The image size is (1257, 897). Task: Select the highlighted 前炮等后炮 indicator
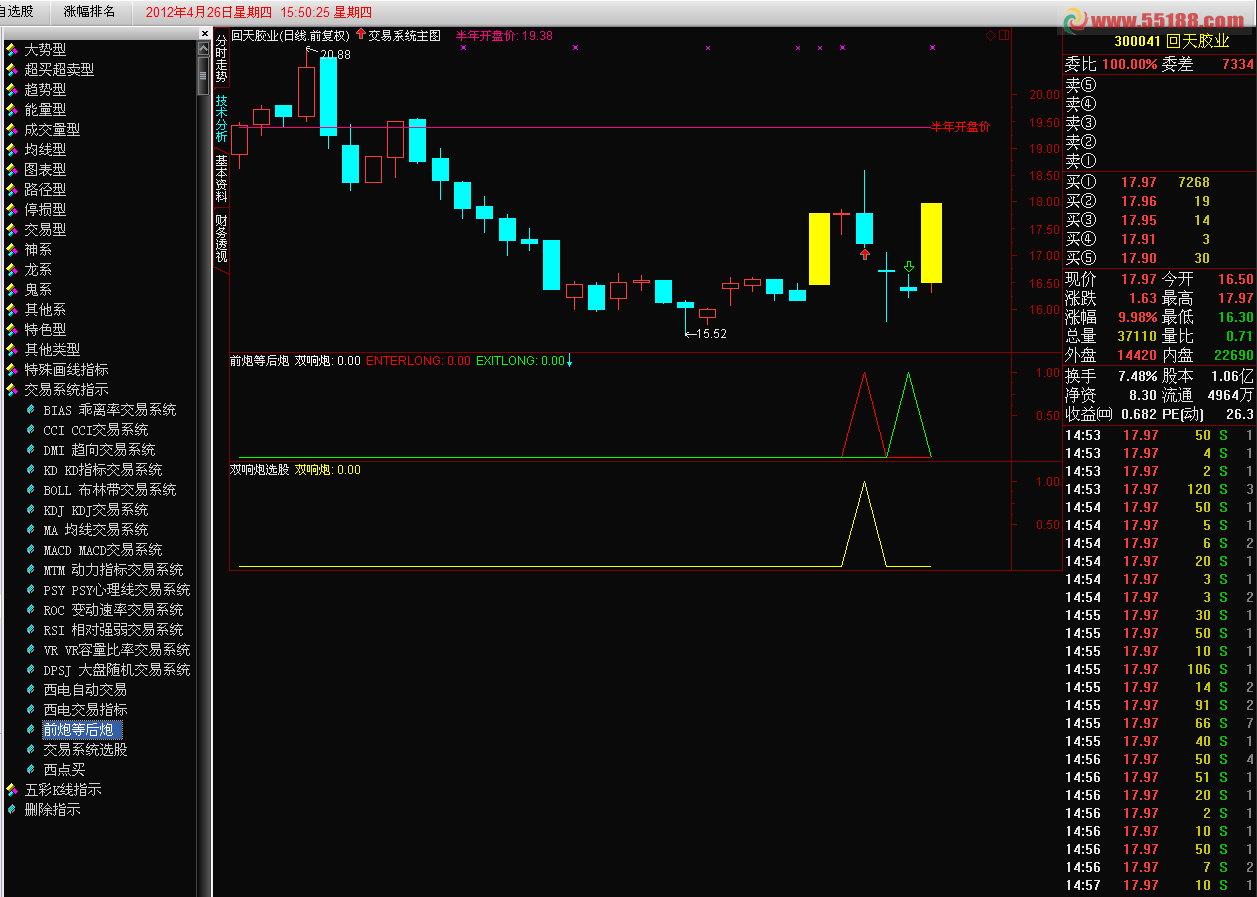point(82,730)
